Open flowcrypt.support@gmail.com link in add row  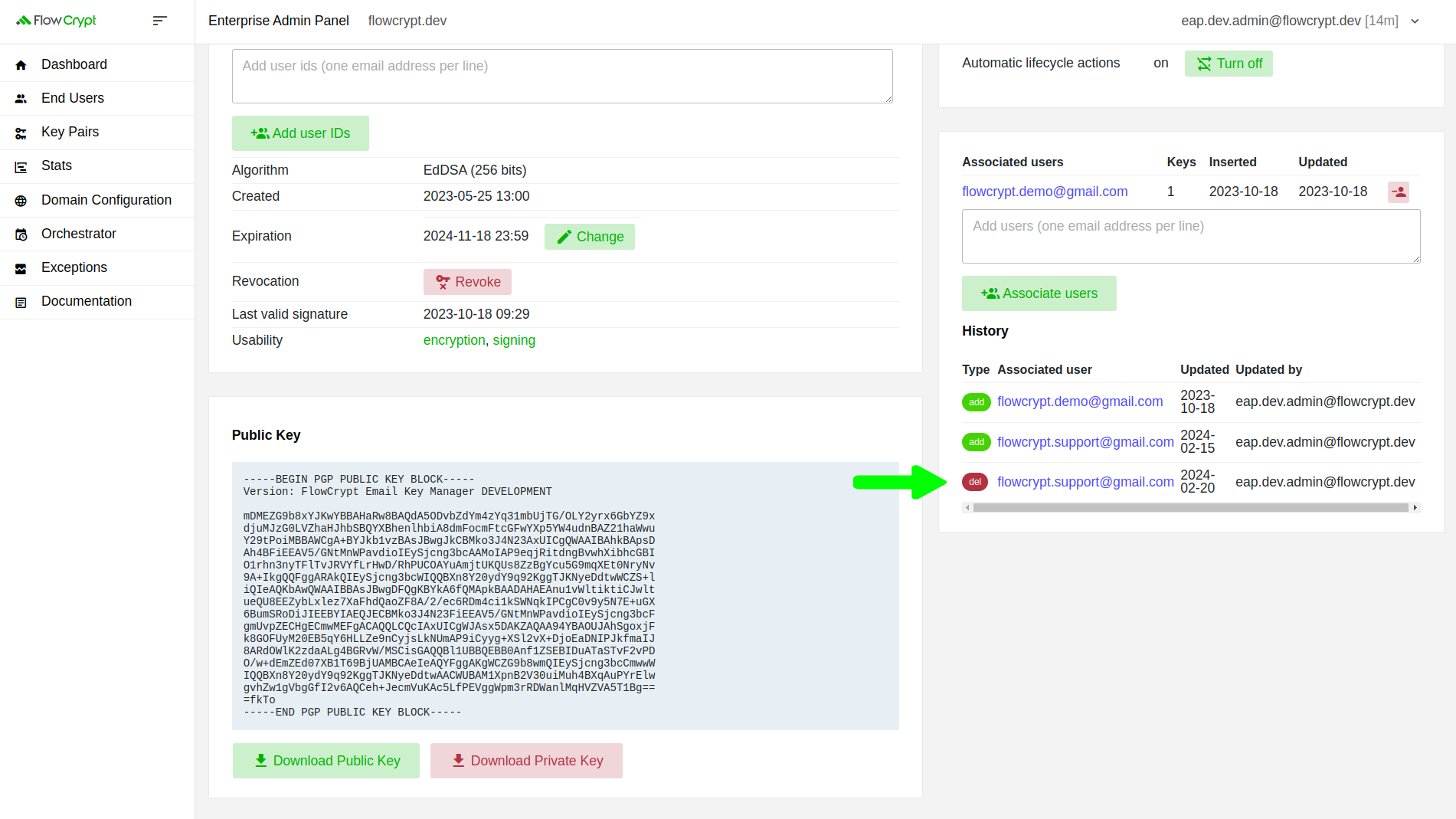pos(1085,442)
